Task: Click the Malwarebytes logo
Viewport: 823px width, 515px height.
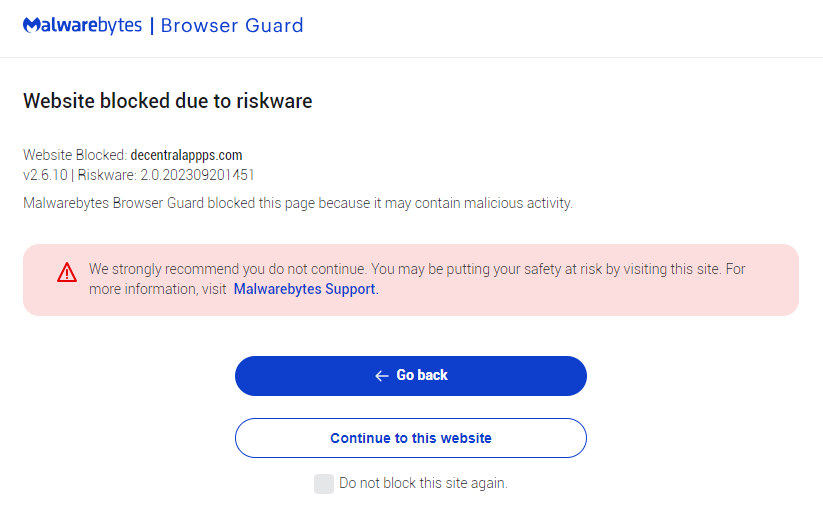Action: coord(82,25)
